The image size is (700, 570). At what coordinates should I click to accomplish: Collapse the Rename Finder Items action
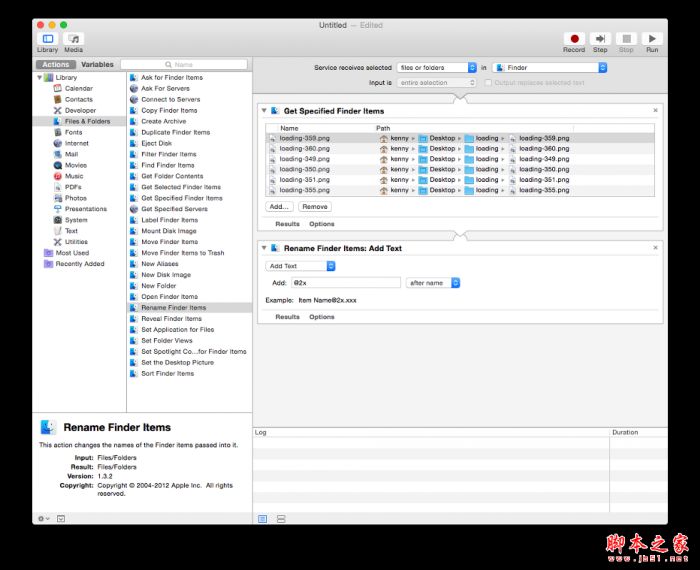264,247
